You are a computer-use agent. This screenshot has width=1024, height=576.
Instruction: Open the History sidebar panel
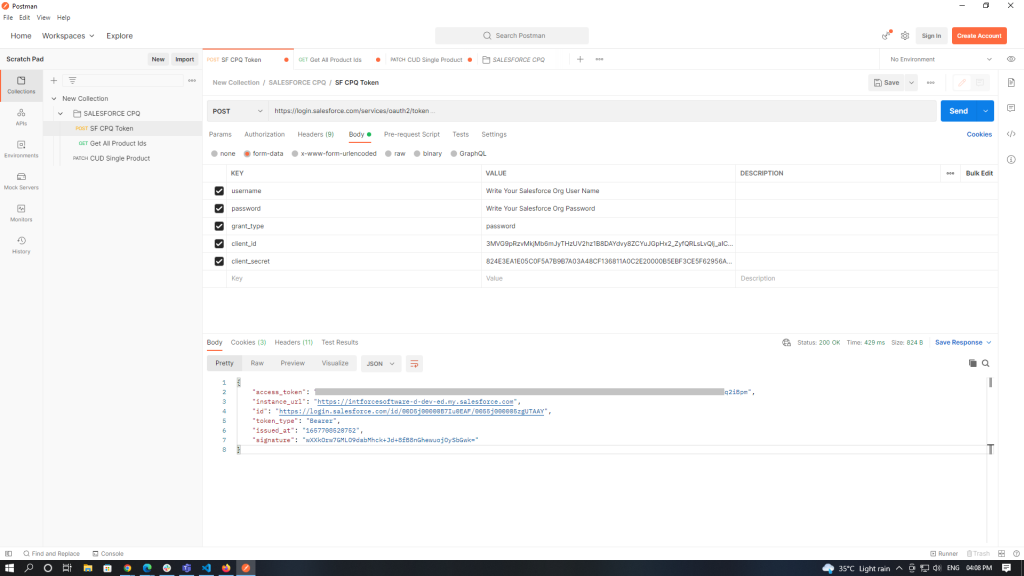(x=21, y=245)
